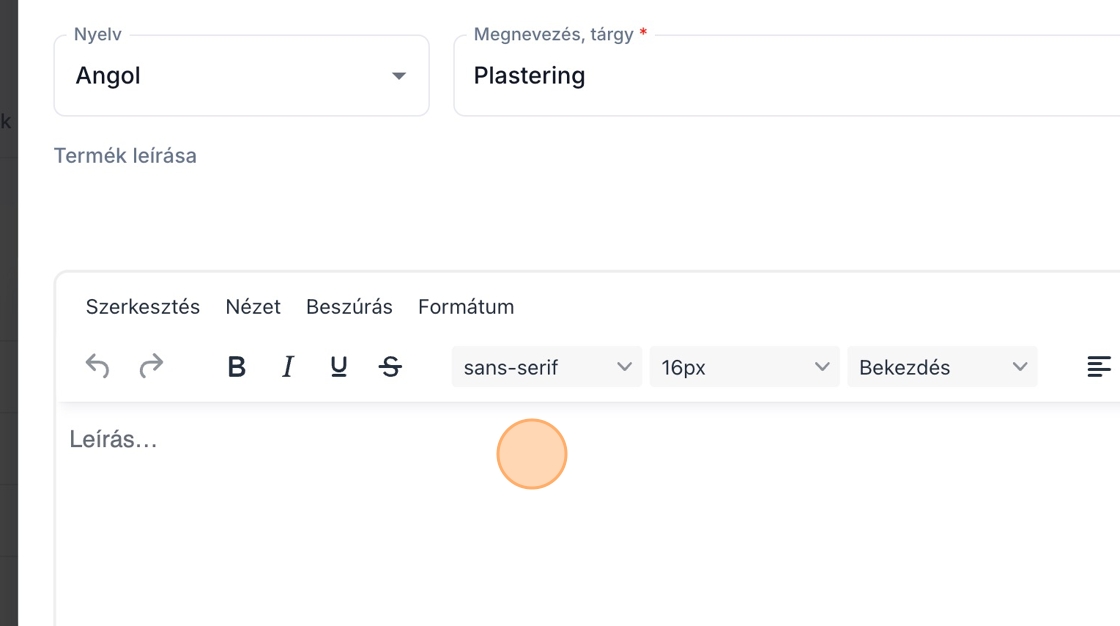Click the text alignment icon
Viewport: 1120px width, 626px height.
1099,367
